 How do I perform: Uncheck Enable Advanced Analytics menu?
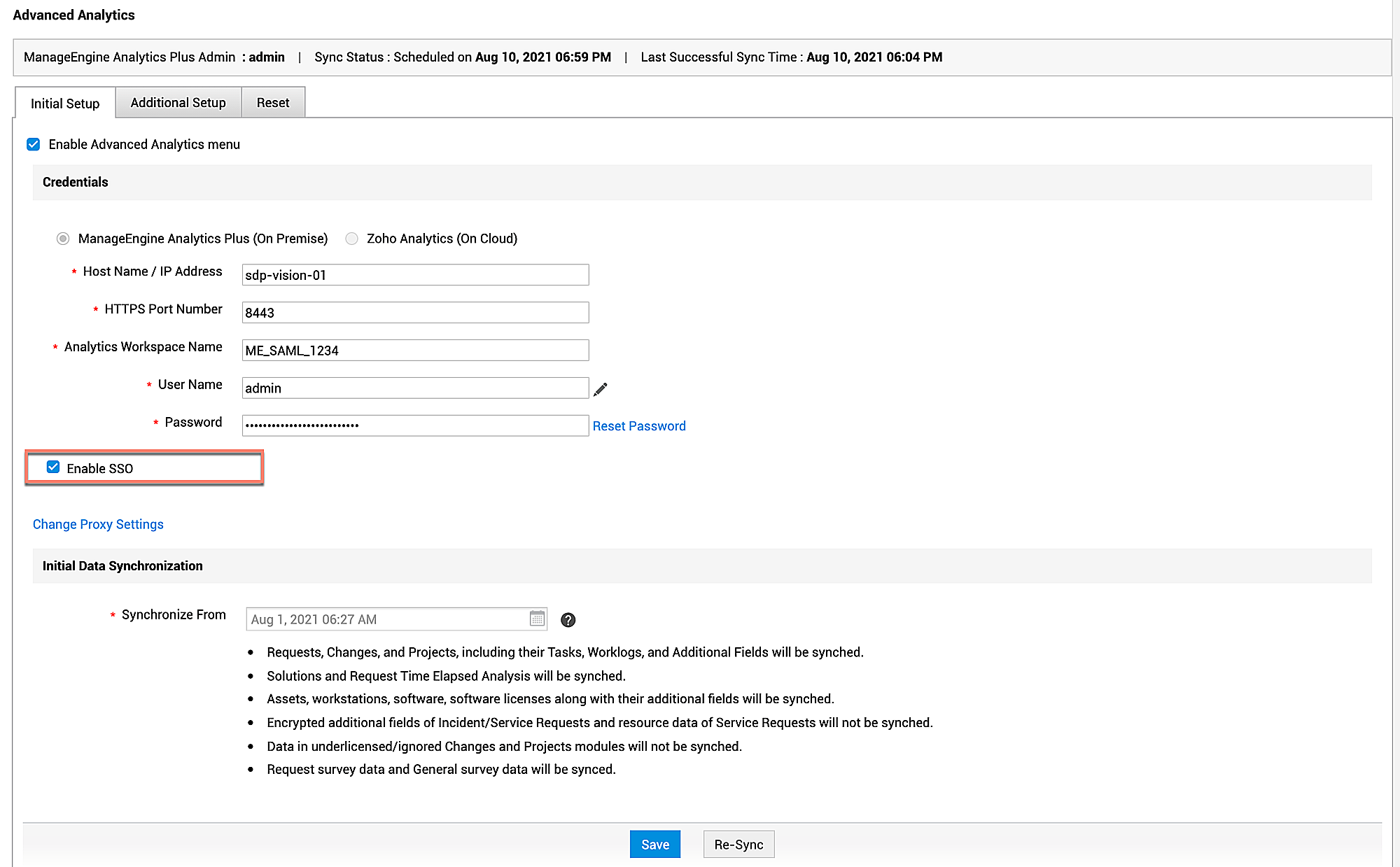tap(34, 144)
